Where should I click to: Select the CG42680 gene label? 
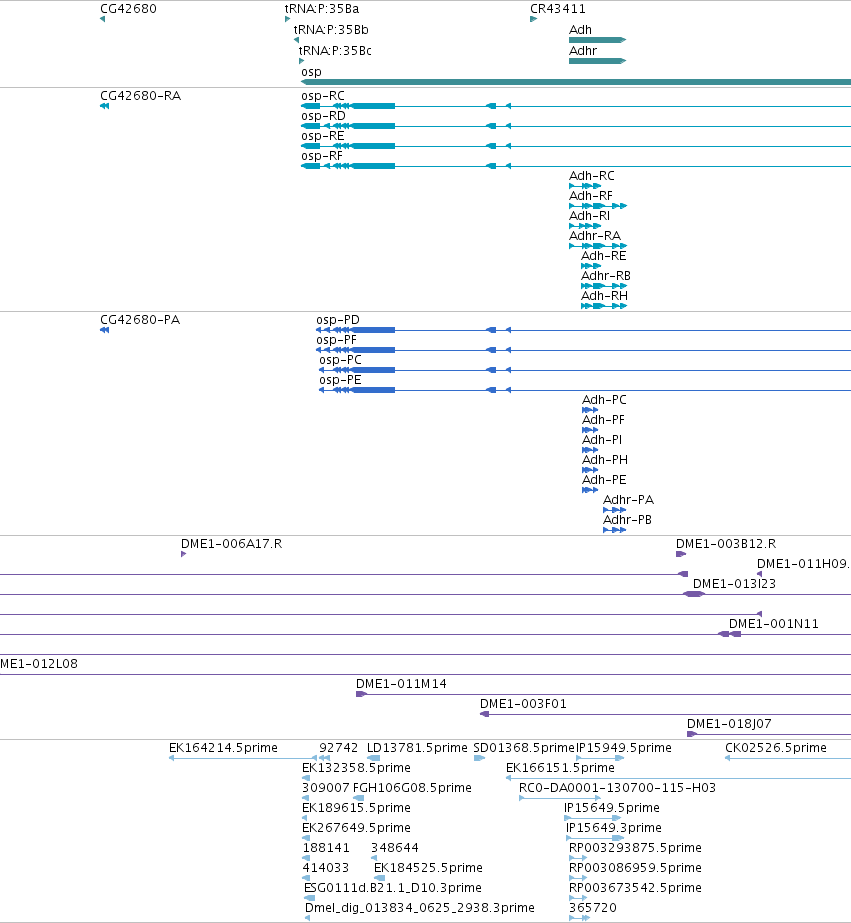tap(128, 9)
